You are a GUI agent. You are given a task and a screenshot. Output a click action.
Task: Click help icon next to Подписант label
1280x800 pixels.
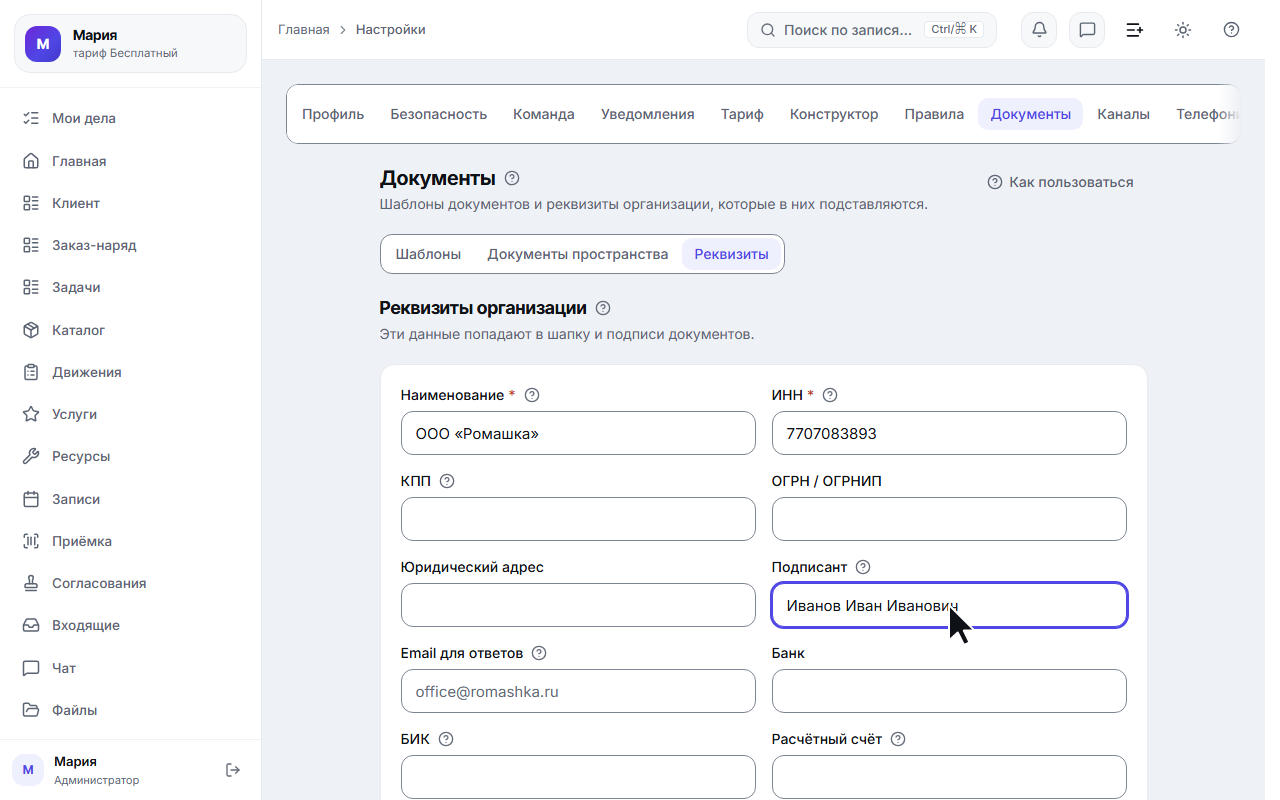pyautogui.click(x=863, y=567)
